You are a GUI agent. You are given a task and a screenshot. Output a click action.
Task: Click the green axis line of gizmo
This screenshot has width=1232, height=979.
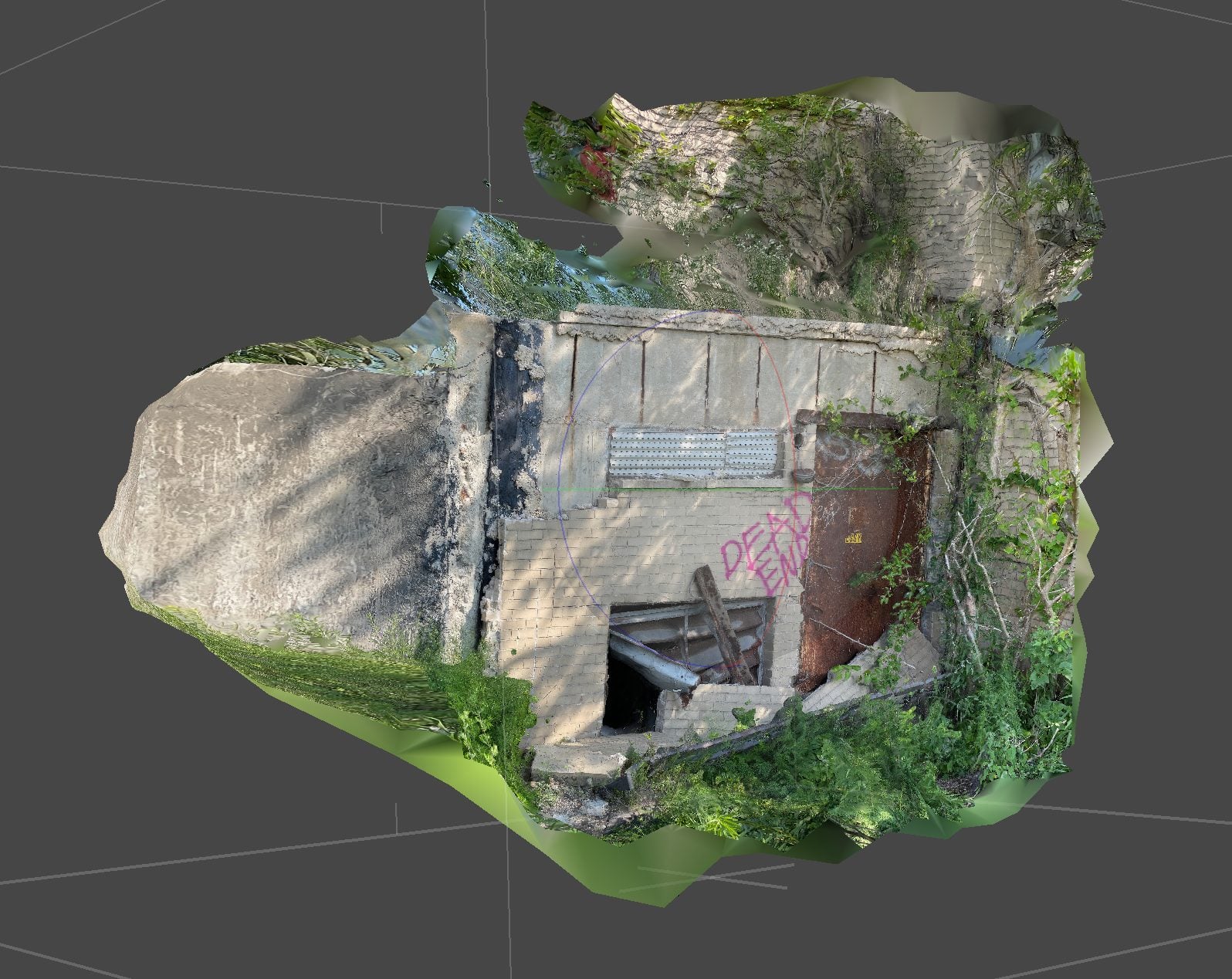pyautogui.click(x=718, y=489)
